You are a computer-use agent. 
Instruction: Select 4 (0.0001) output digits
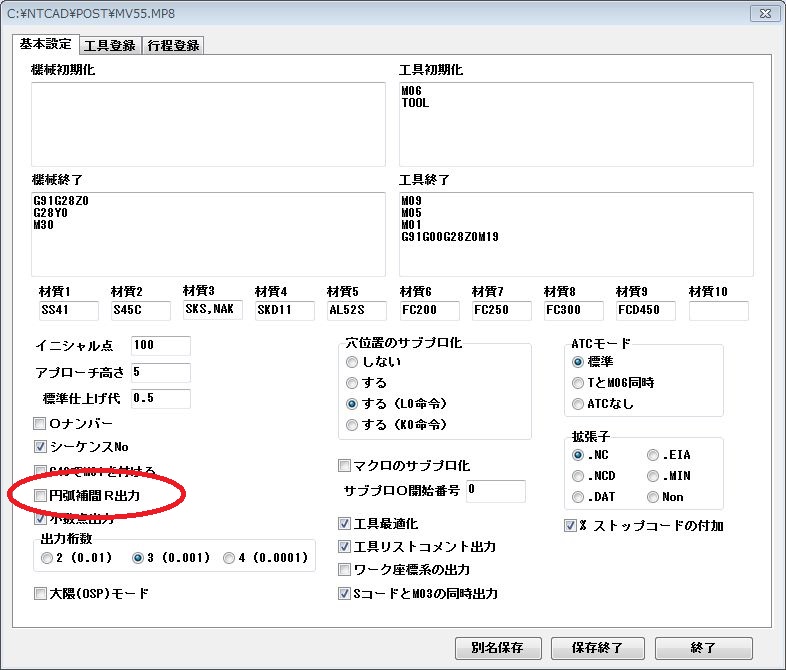229,558
